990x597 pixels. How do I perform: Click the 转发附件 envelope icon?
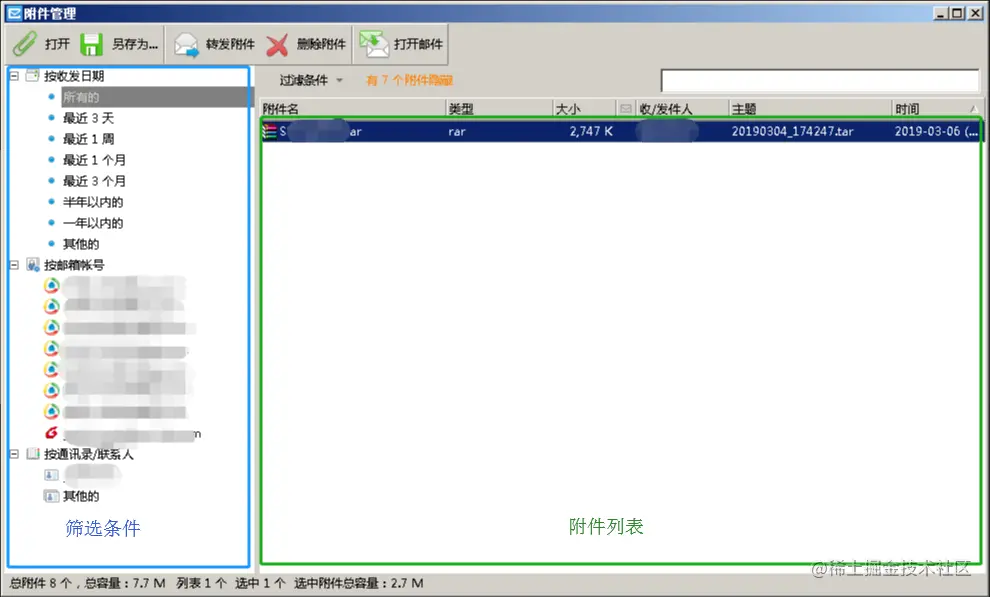[x=187, y=45]
